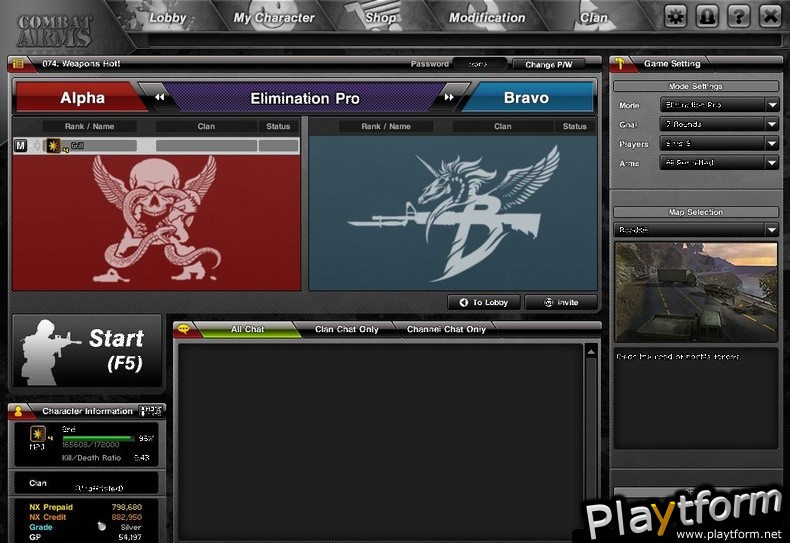Join the Alpha team header
The image size is (790, 543).
point(81,97)
